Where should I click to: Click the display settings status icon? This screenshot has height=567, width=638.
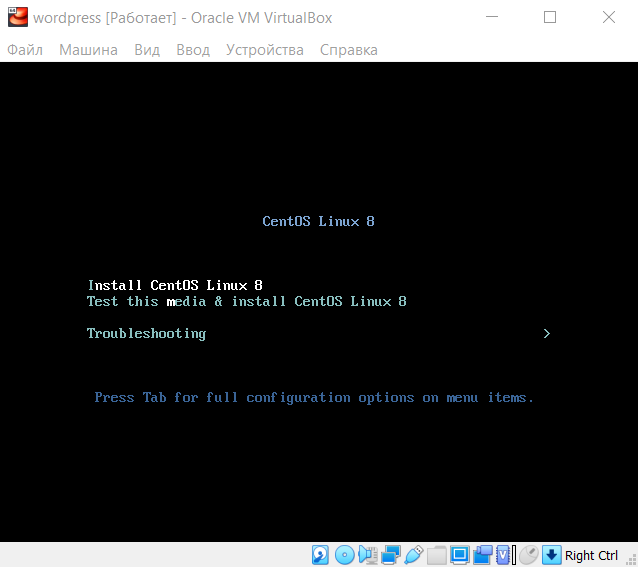(x=460, y=555)
